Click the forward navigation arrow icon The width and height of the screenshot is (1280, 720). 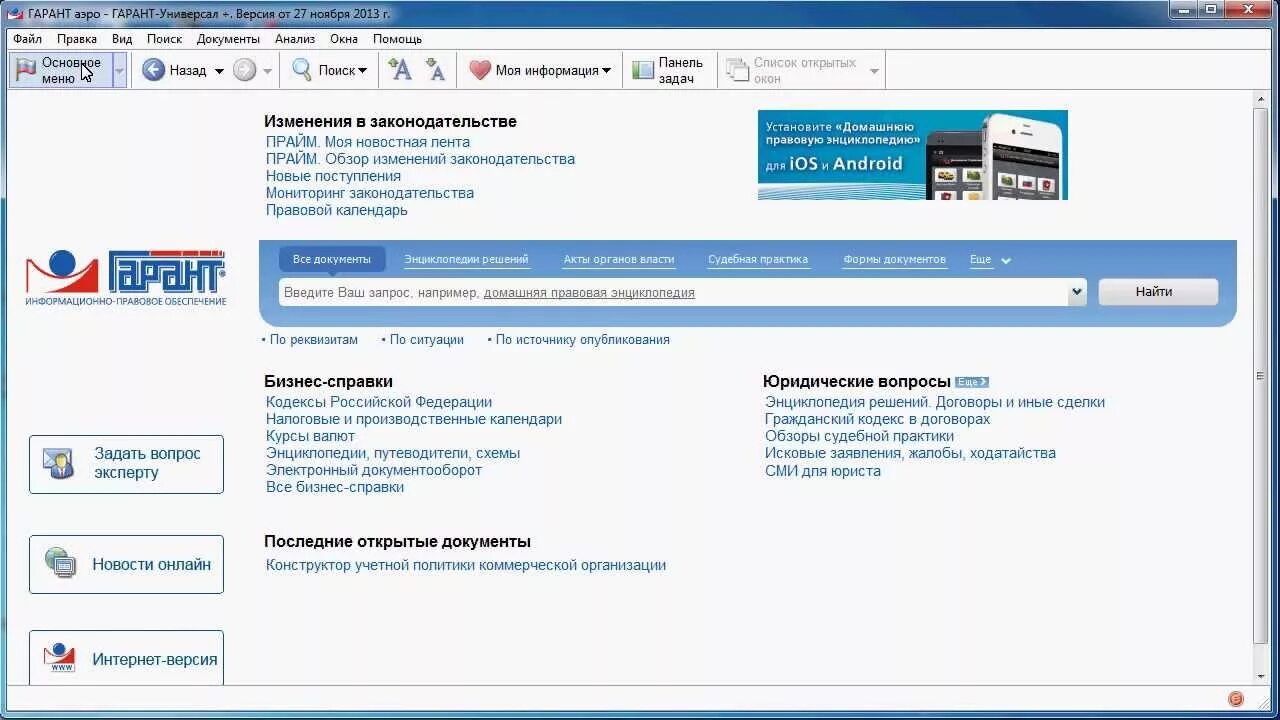click(244, 70)
